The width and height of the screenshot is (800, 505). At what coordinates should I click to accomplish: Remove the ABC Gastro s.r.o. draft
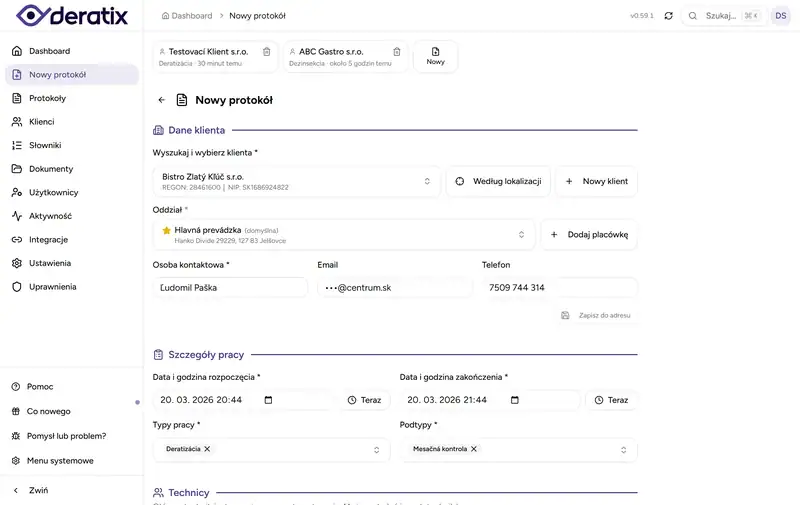coord(397,51)
